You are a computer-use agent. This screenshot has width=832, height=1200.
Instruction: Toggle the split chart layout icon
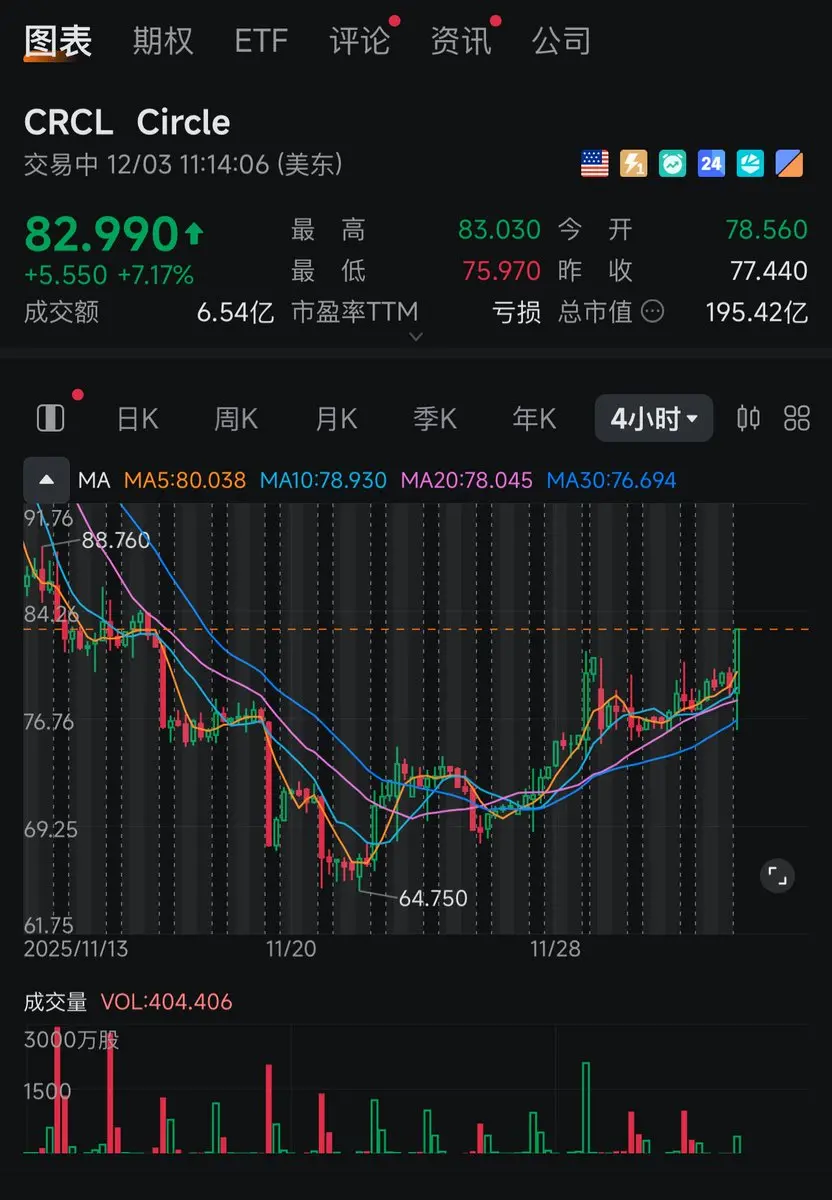[x=50, y=418]
